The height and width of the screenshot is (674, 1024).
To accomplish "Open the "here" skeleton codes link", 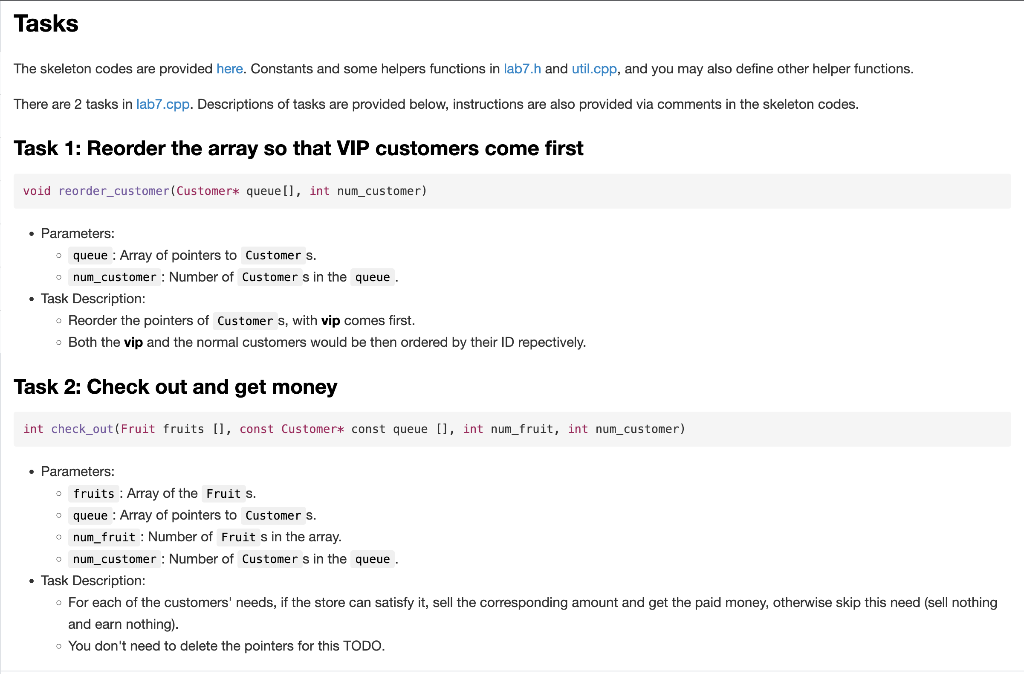I will coord(229,69).
